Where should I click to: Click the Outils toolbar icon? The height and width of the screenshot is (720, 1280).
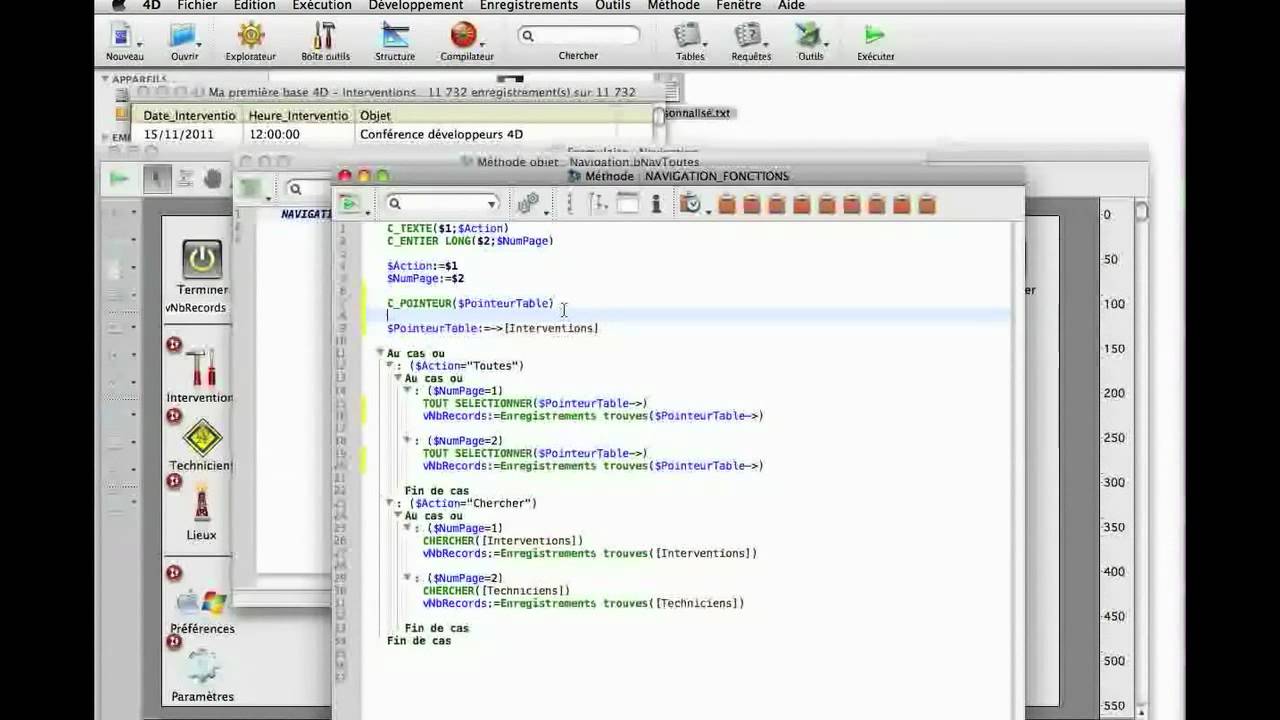(x=808, y=36)
